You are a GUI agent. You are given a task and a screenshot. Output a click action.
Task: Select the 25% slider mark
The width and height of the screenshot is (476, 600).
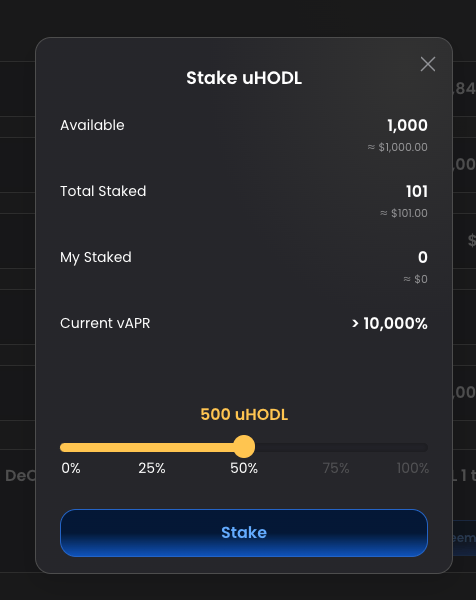152,468
